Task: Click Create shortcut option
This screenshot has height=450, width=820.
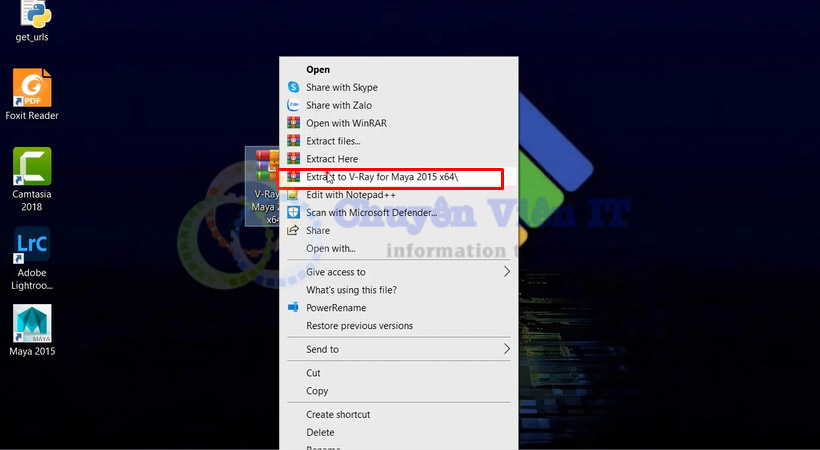Action: [x=338, y=414]
